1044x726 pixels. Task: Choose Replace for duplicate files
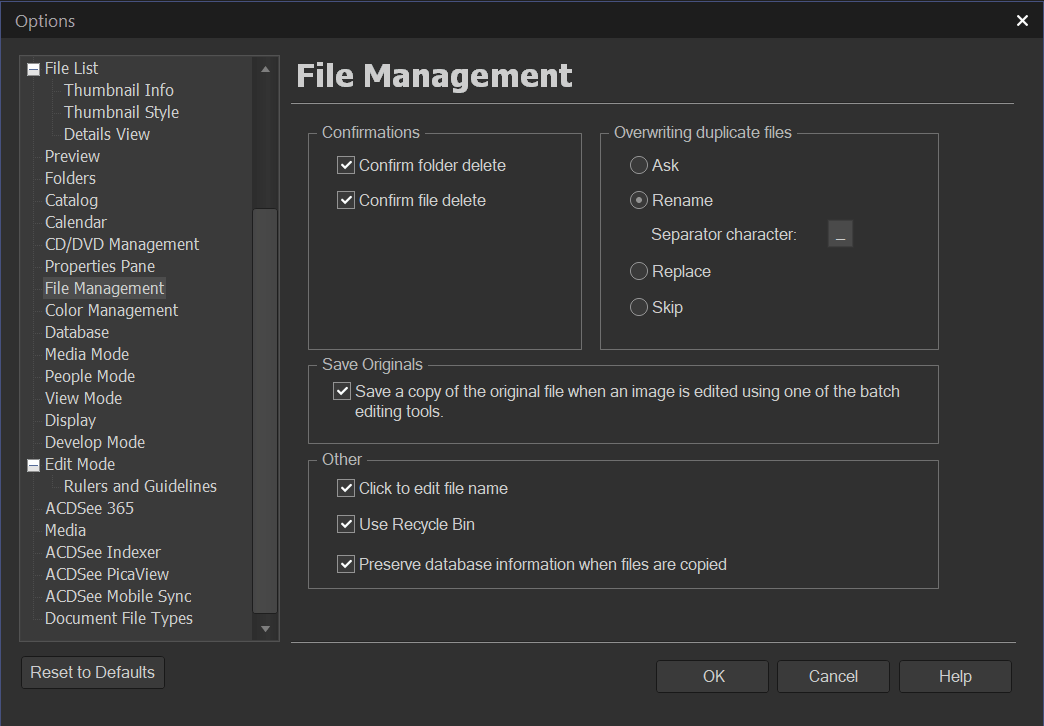[x=639, y=271]
